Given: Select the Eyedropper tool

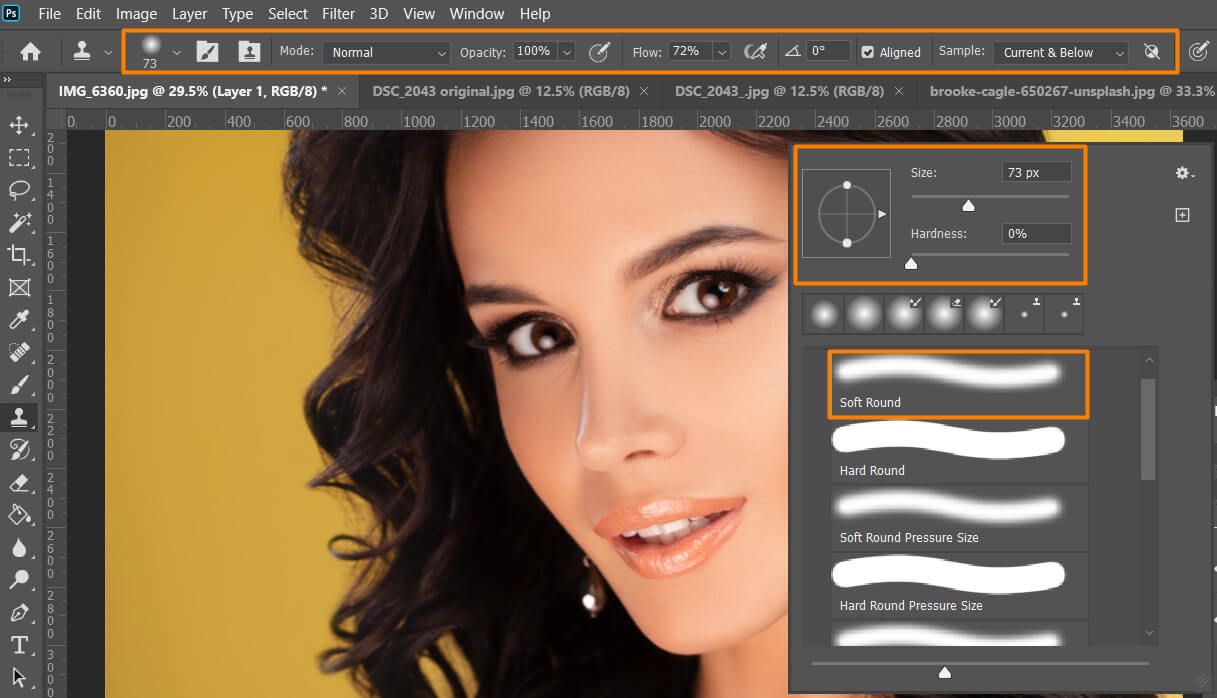Looking at the screenshot, I should point(21,320).
